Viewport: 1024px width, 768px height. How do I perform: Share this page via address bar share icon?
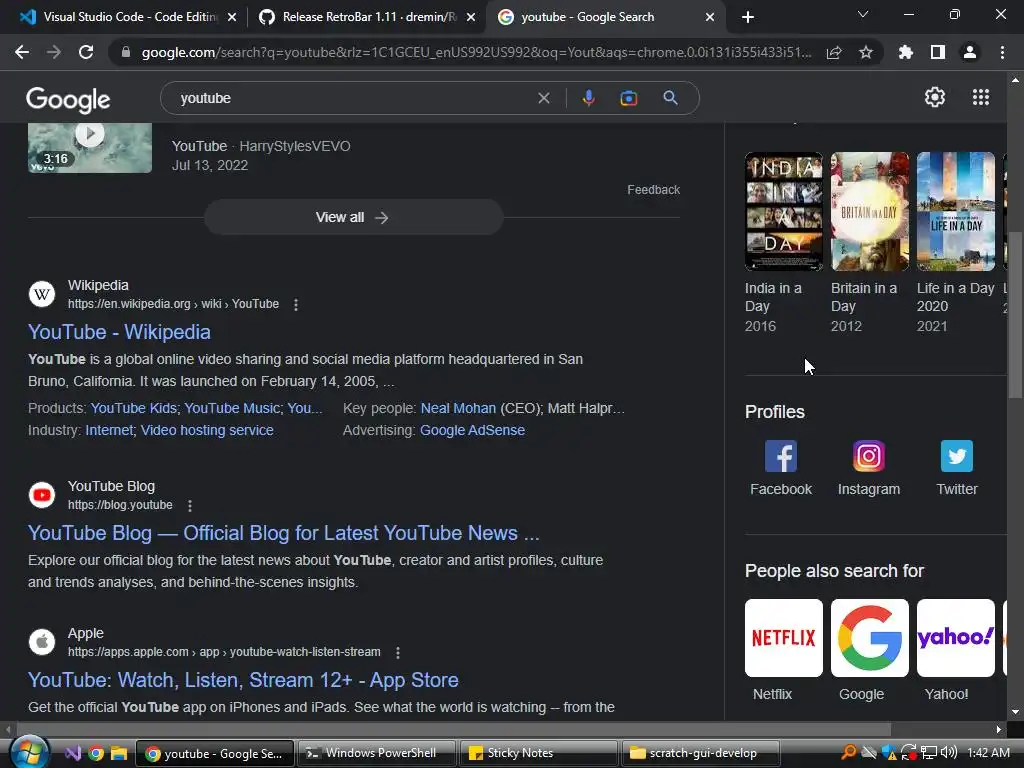[x=834, y=52]
